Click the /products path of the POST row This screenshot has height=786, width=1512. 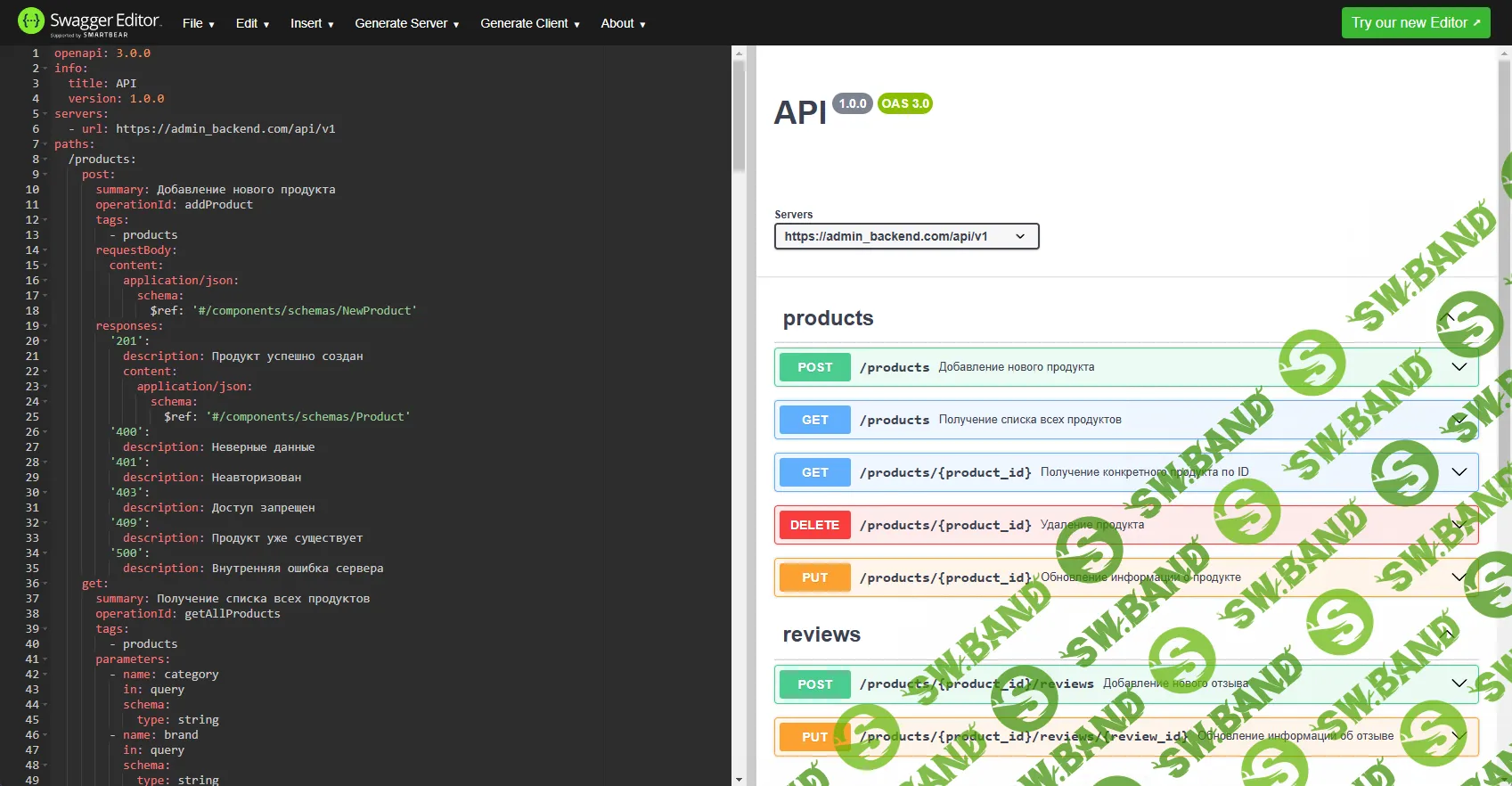coord(895,367)
